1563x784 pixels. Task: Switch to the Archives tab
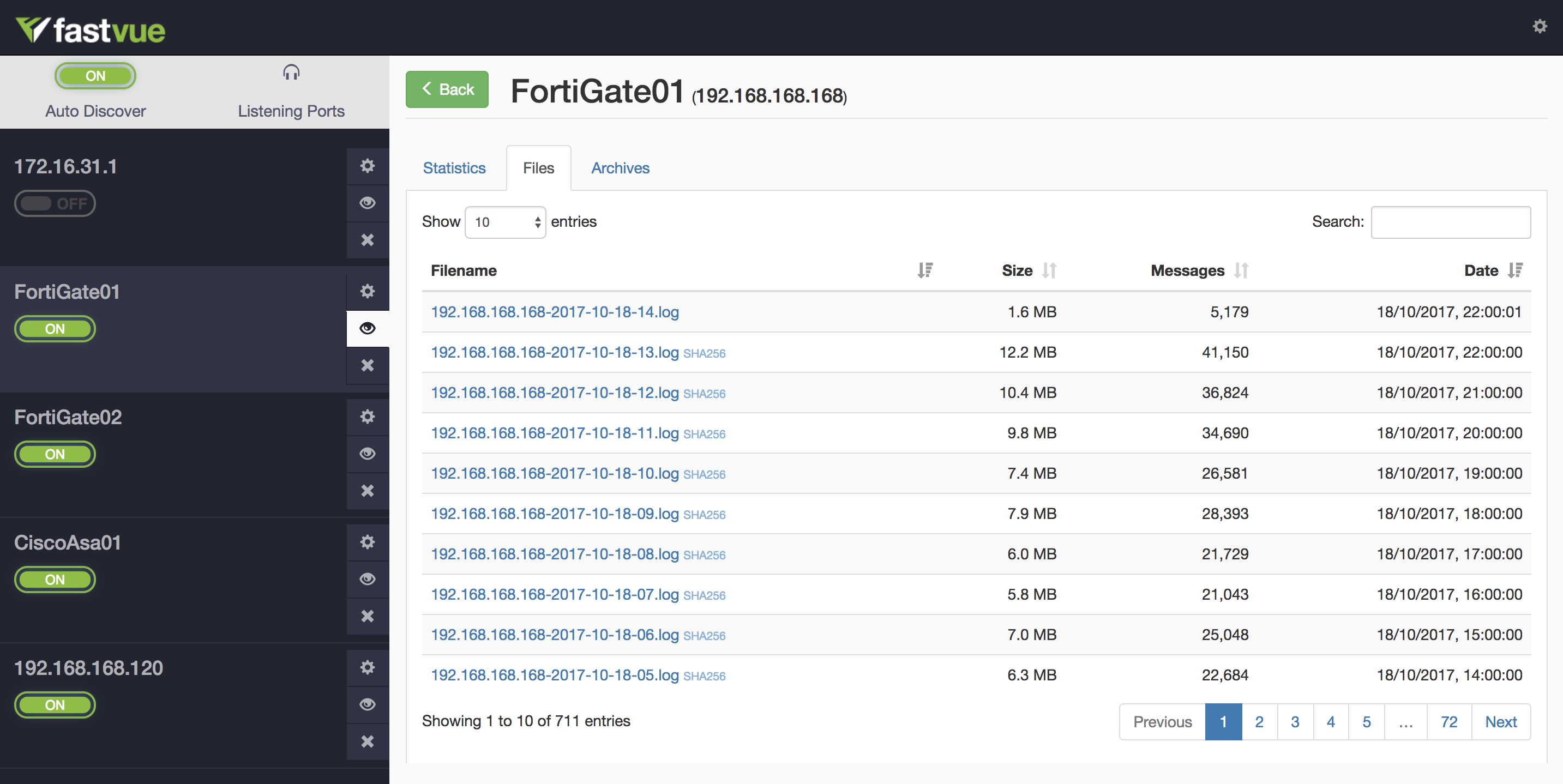point(619,168)
